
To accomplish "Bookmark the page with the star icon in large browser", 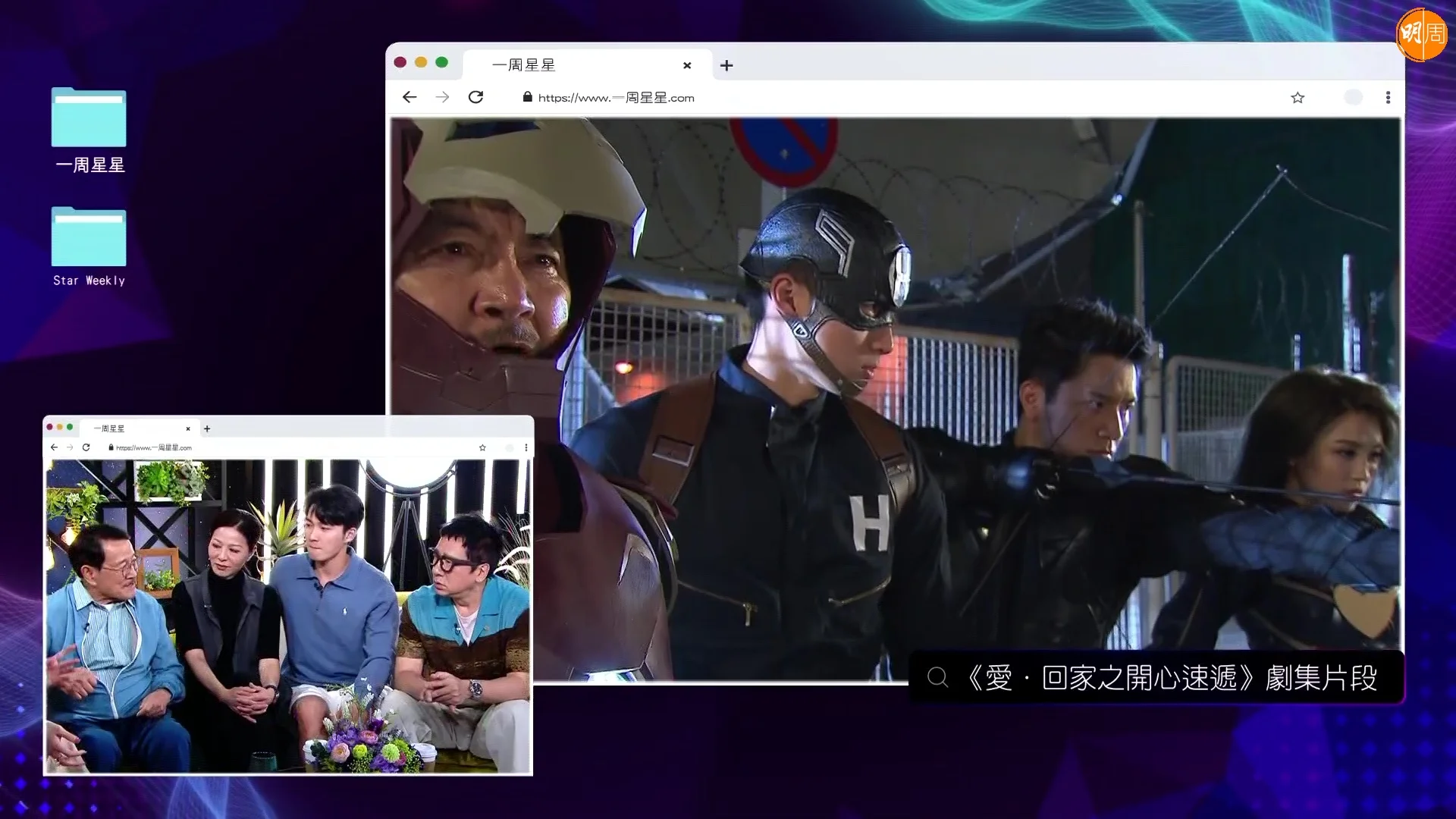I will 1298,97.
